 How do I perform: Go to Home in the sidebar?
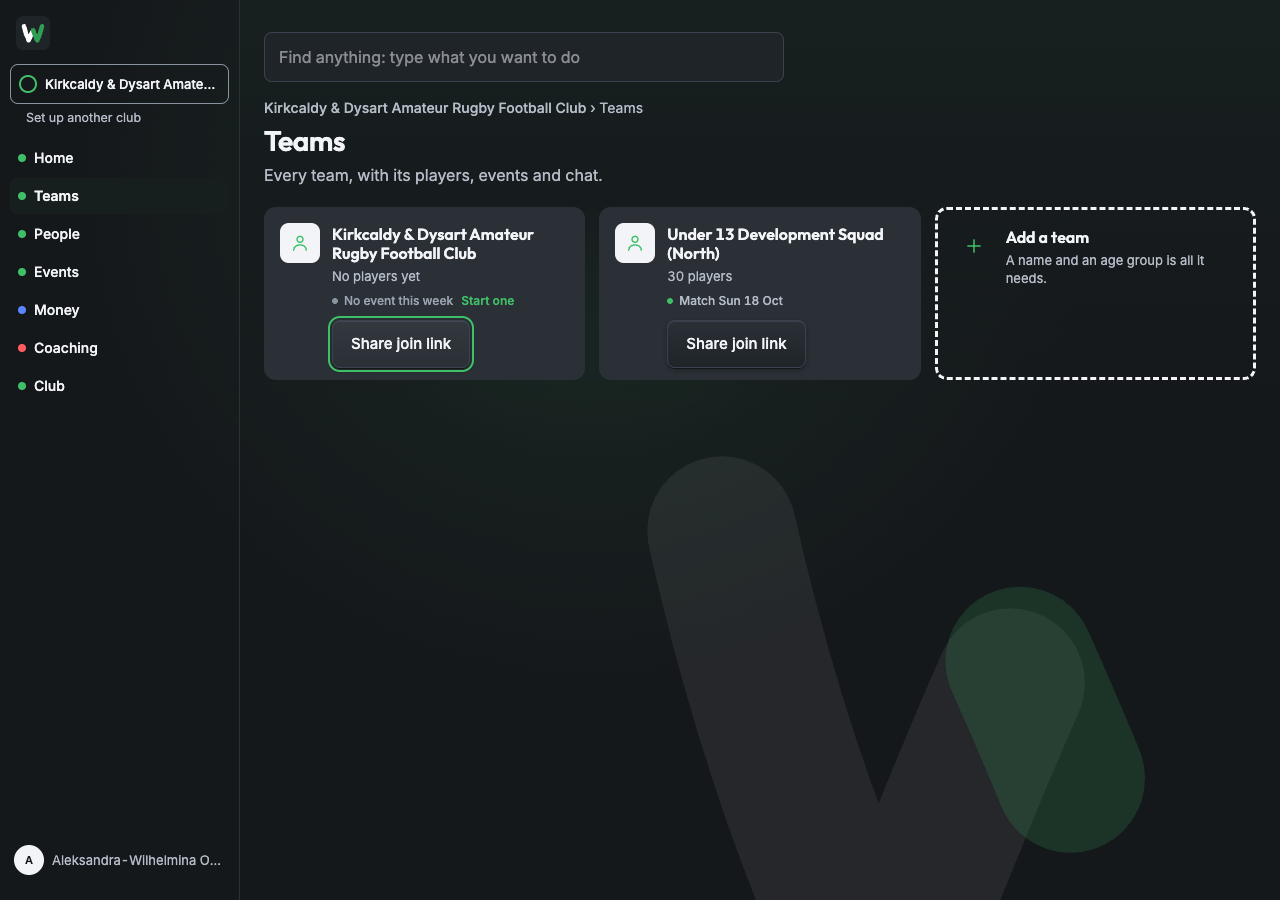click(119, 158)
